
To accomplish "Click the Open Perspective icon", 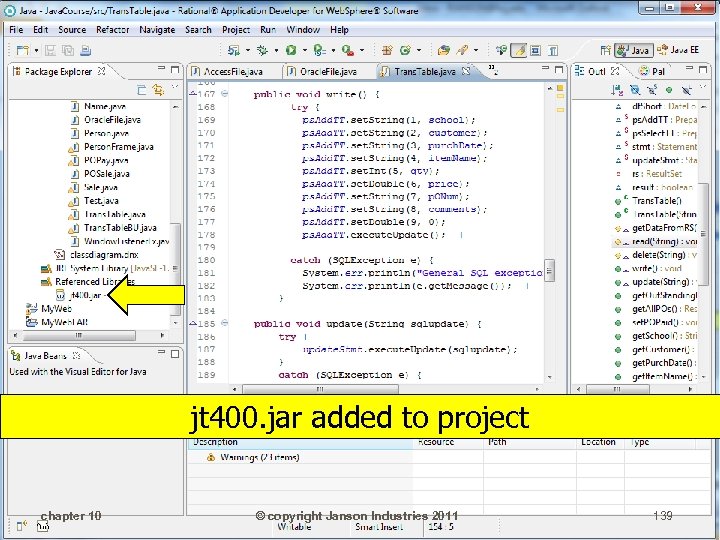I will [606, 50].
